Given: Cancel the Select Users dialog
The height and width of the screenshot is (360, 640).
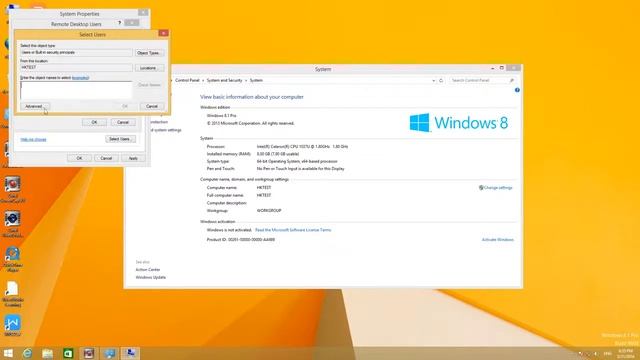Looking at the screenshot, I should (152, 106).
